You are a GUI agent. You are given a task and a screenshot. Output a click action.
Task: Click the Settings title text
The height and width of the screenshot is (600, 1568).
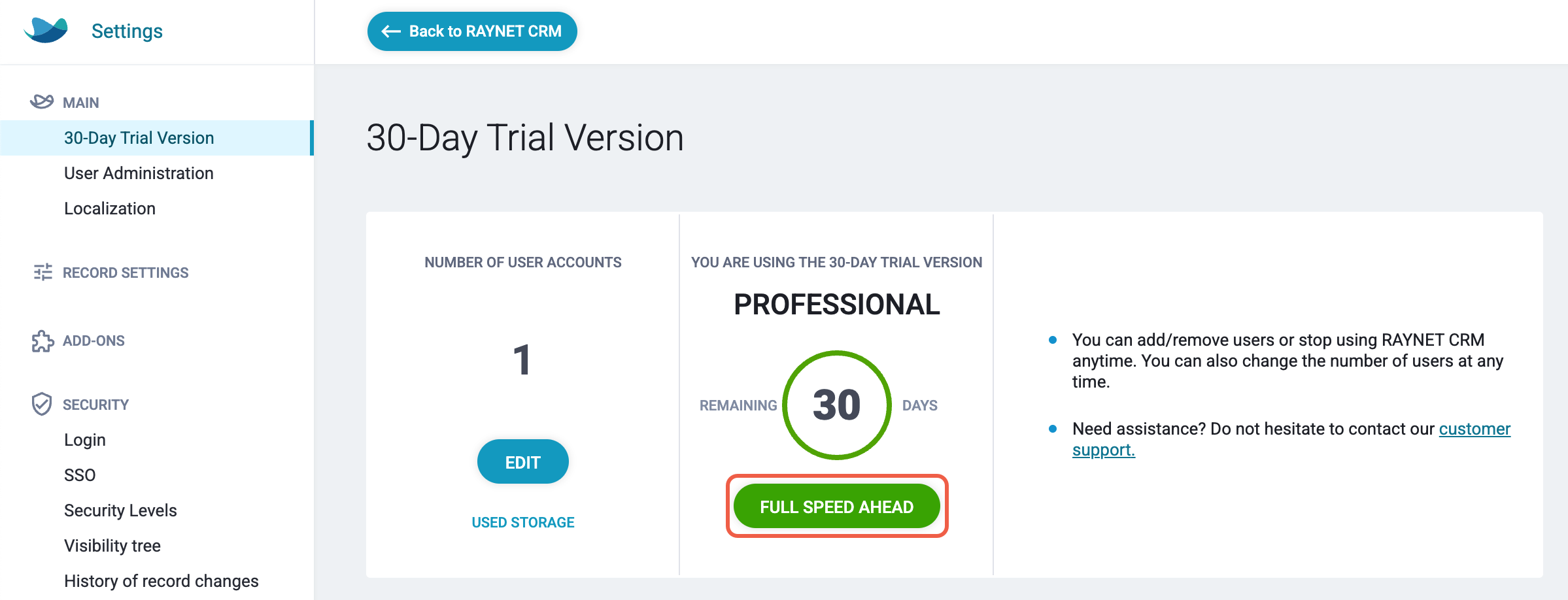[127, 31]
